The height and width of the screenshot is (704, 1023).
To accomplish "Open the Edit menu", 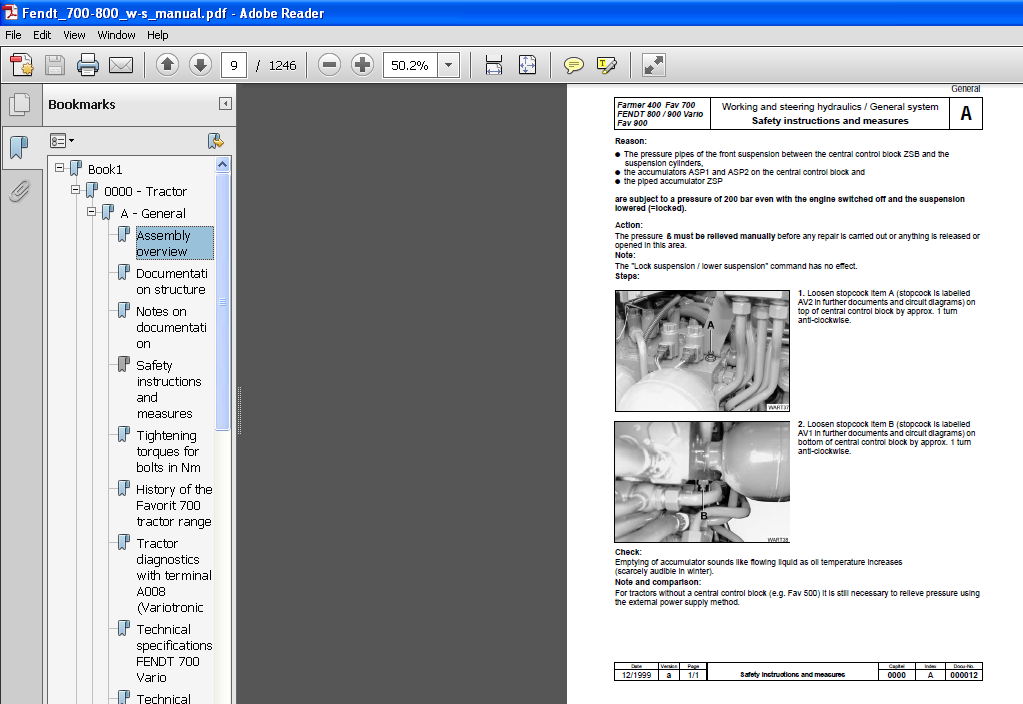I will (x=42, y=35).
